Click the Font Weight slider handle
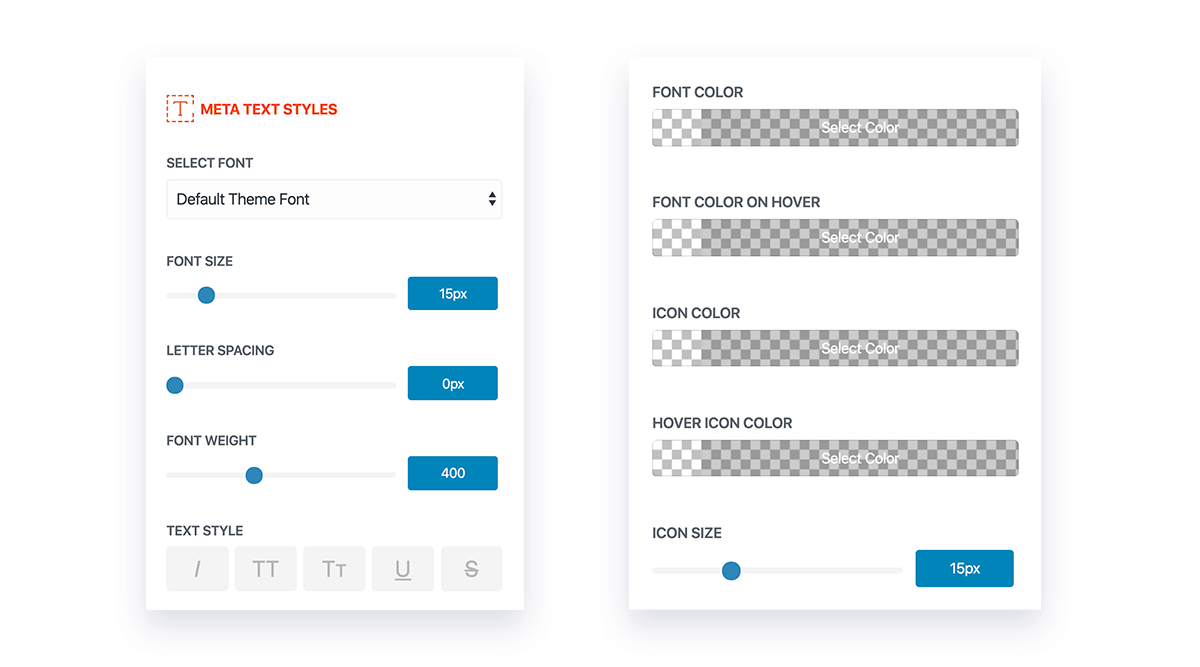This screenshot has width=1200, height=667. click(254, 475)
